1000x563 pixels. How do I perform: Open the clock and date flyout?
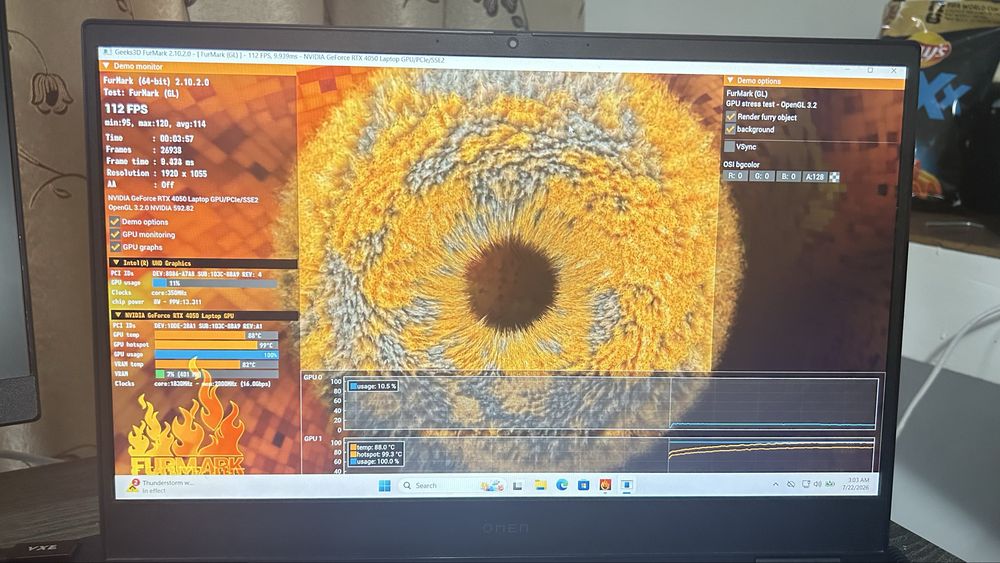pos(857,484)
